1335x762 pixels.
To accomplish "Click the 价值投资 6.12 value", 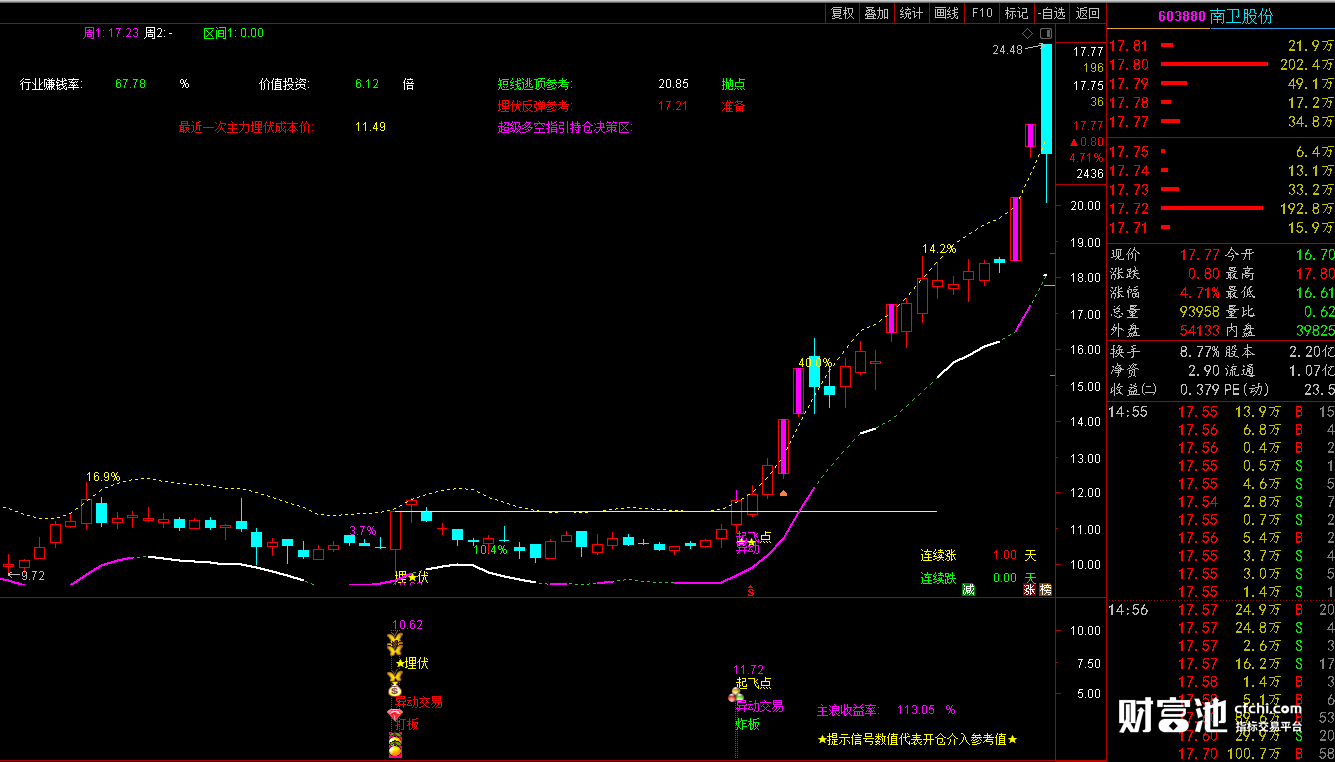I will click(x=366, y=84).
